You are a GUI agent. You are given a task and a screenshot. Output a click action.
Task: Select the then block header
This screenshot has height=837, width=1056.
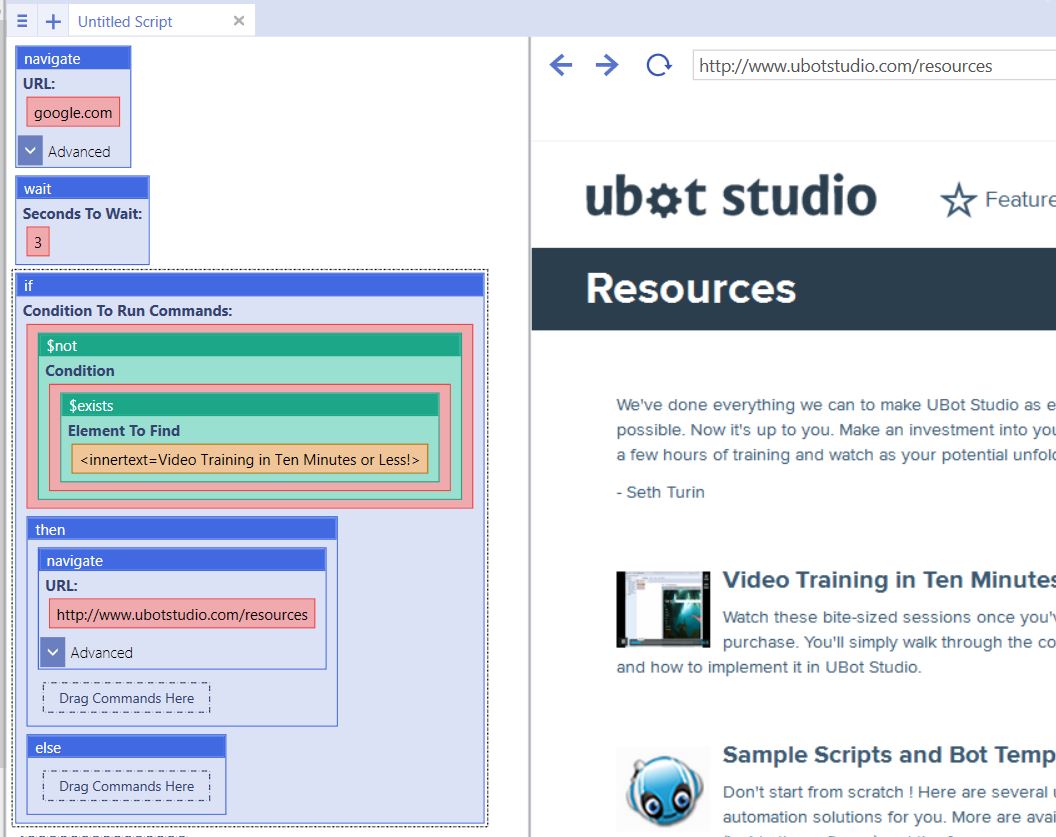click(182, 529)
